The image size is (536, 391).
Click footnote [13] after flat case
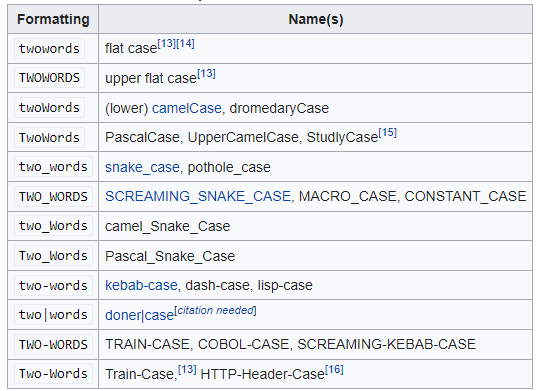pyautogui.click(x=166, y=44)
